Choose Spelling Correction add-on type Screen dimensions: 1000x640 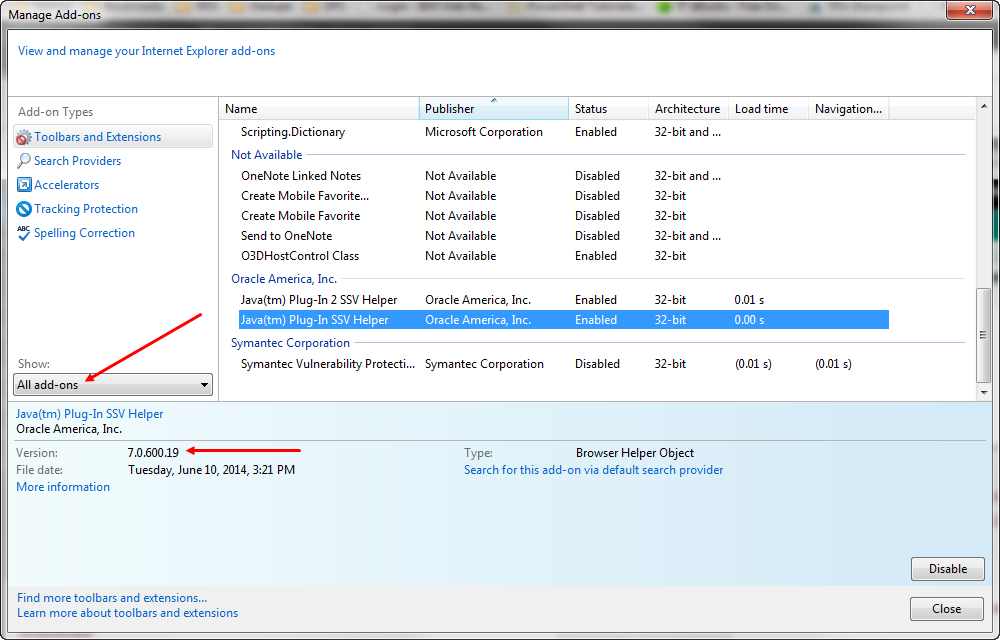pyautogui.click(x=84, y=233)
